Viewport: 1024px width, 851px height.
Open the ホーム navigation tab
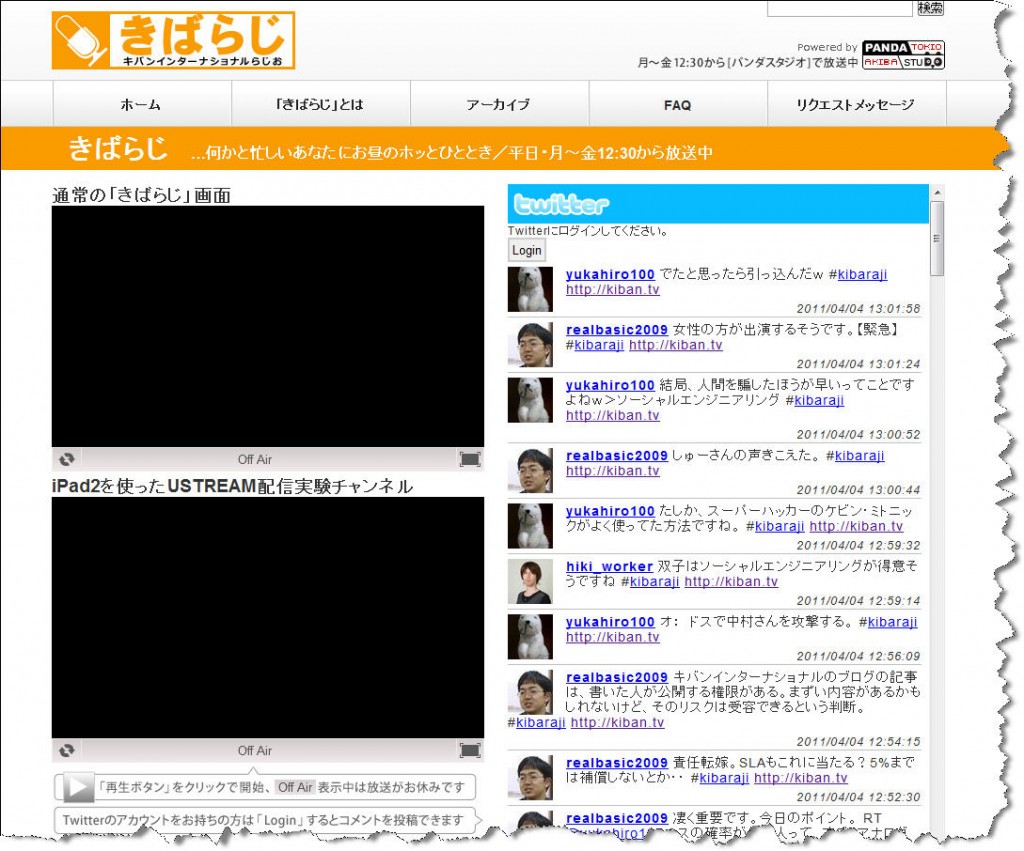[x=141, y=104]
